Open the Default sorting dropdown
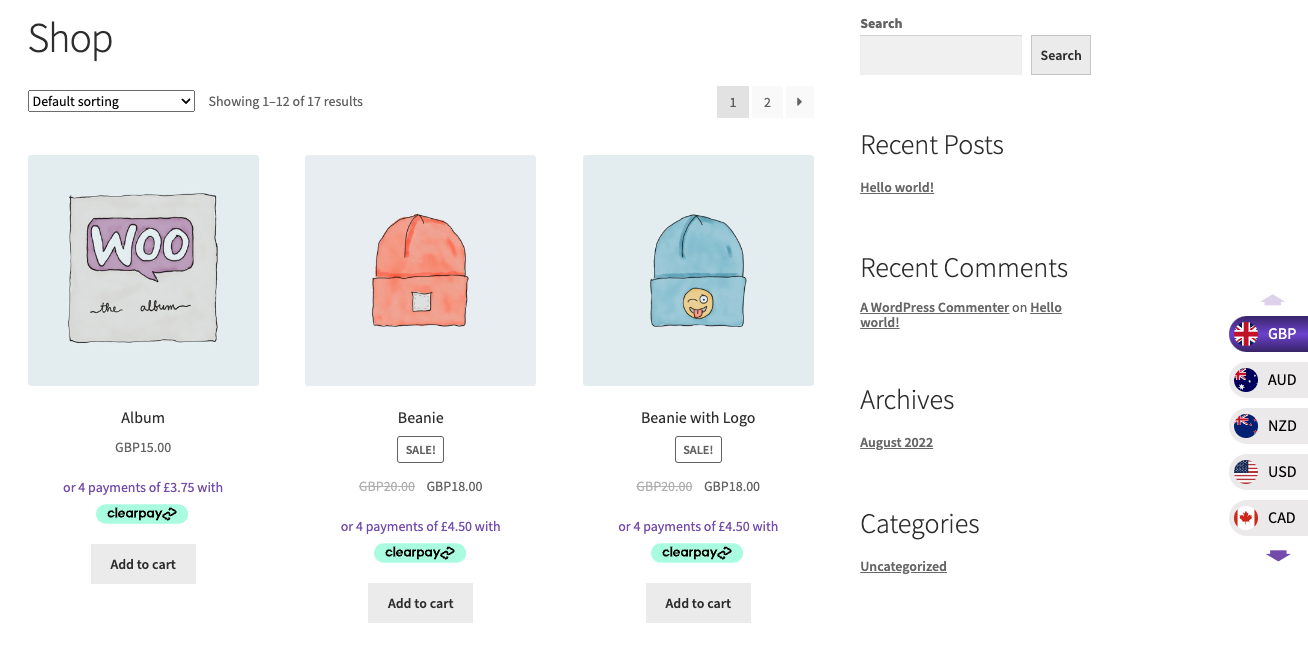1308x656 pixels. point(111,101)
